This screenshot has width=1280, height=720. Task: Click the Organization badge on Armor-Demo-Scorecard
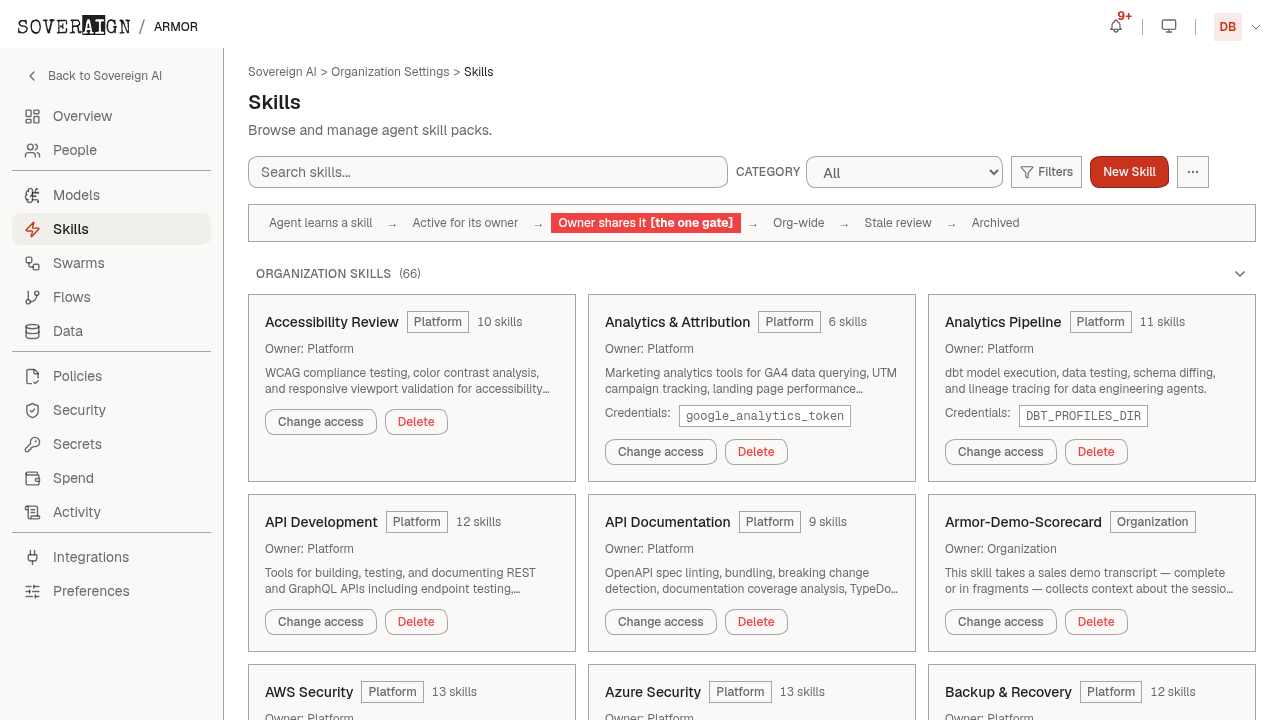(x=1153, y=522)
